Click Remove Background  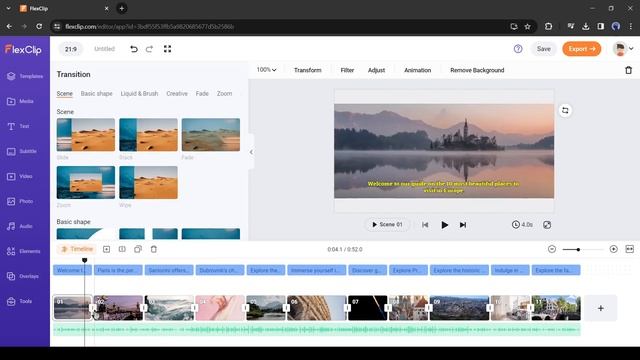pyautogui.click(x=477, y=70)
